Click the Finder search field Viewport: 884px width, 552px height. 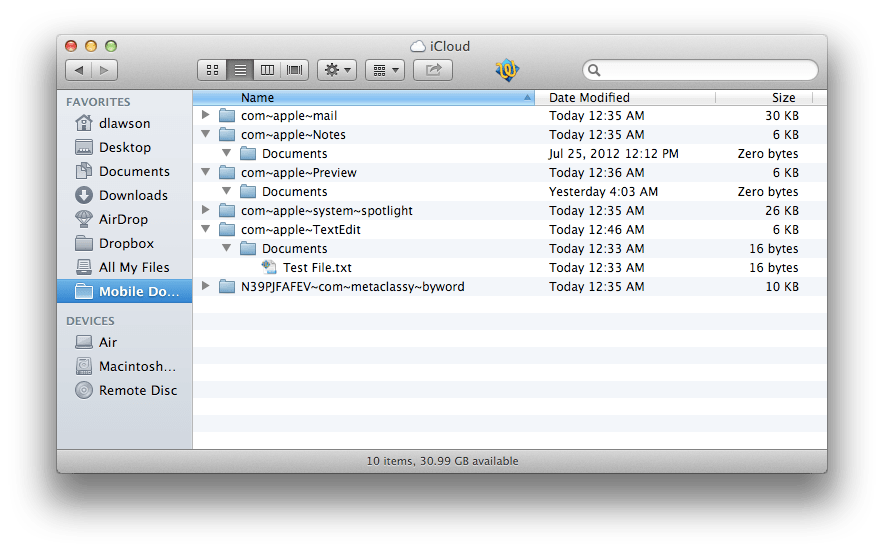tap(700, 70)
